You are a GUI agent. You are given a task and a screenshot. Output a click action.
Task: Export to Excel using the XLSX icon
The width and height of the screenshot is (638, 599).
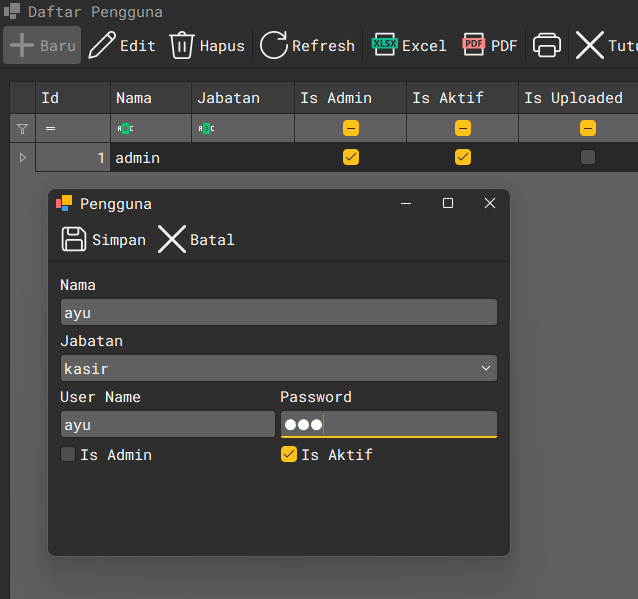(384, 45)
